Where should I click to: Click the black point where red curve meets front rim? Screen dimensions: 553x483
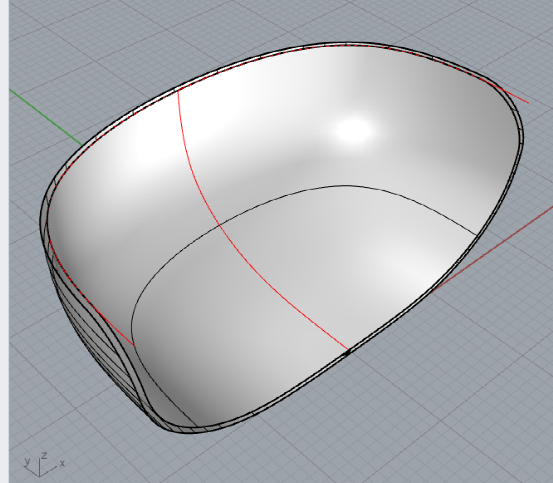point(348,351)
